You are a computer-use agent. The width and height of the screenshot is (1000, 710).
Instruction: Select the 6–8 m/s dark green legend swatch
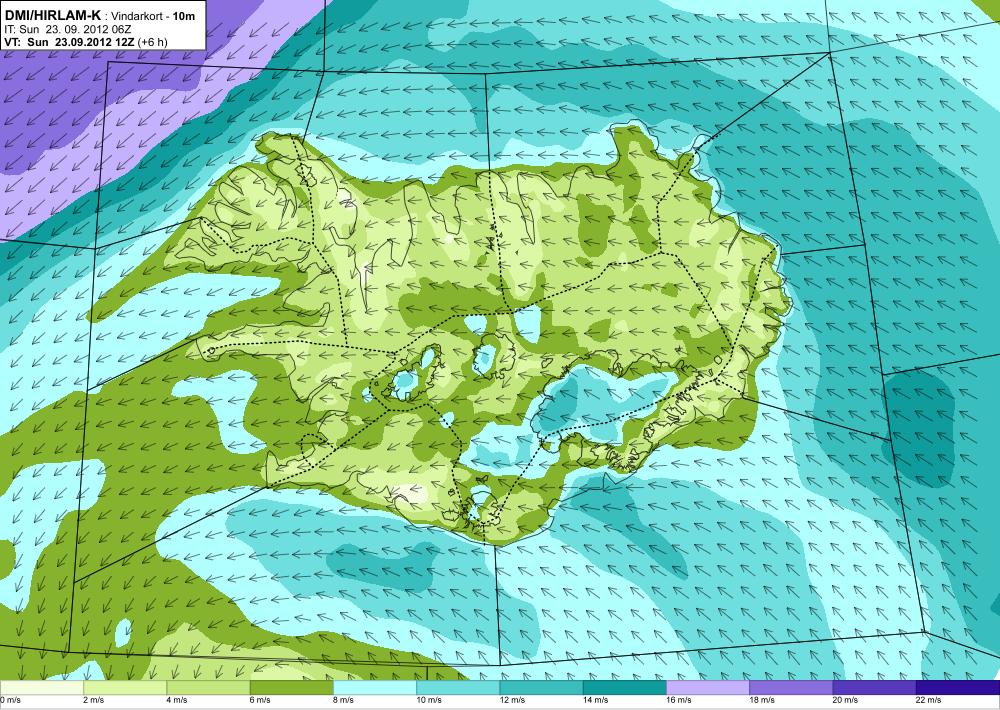(291, 688)
